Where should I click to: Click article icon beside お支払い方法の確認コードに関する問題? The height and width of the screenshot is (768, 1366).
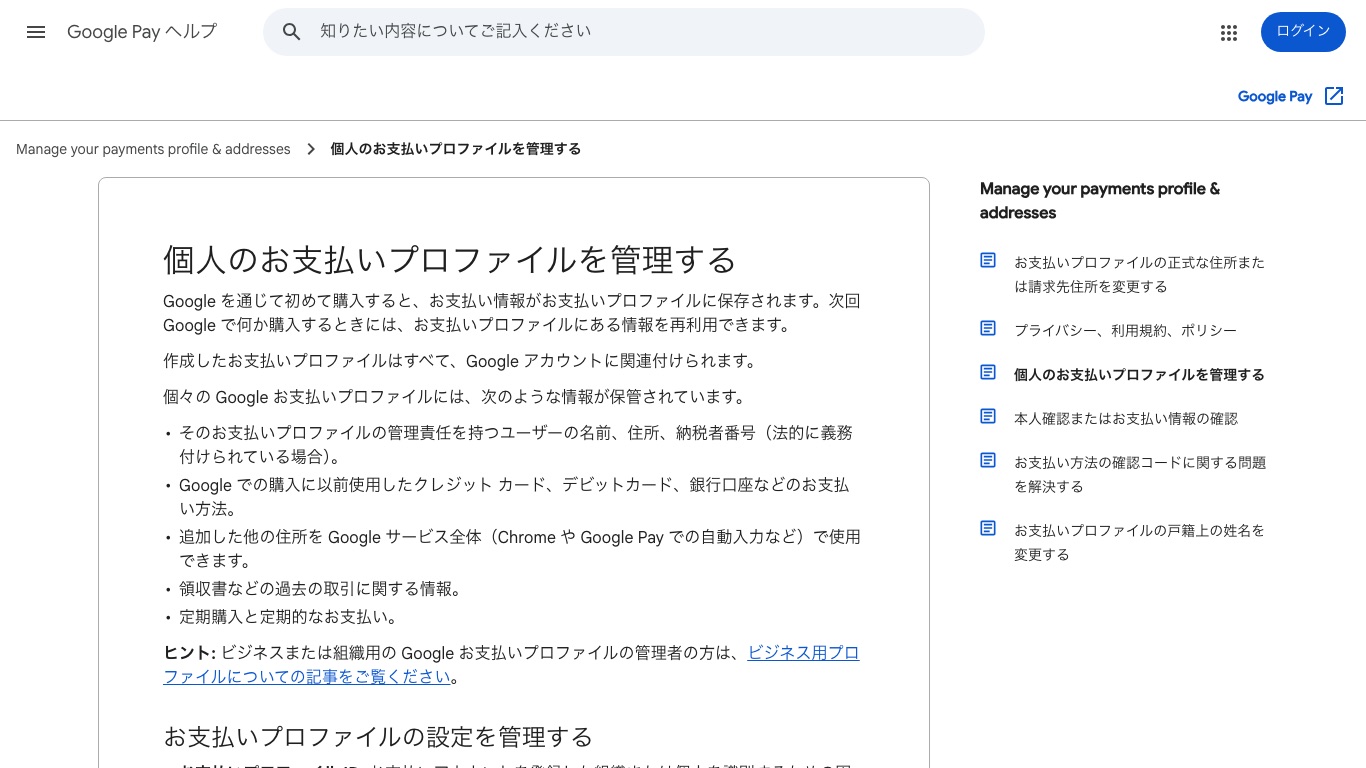(x=988, y=460)
